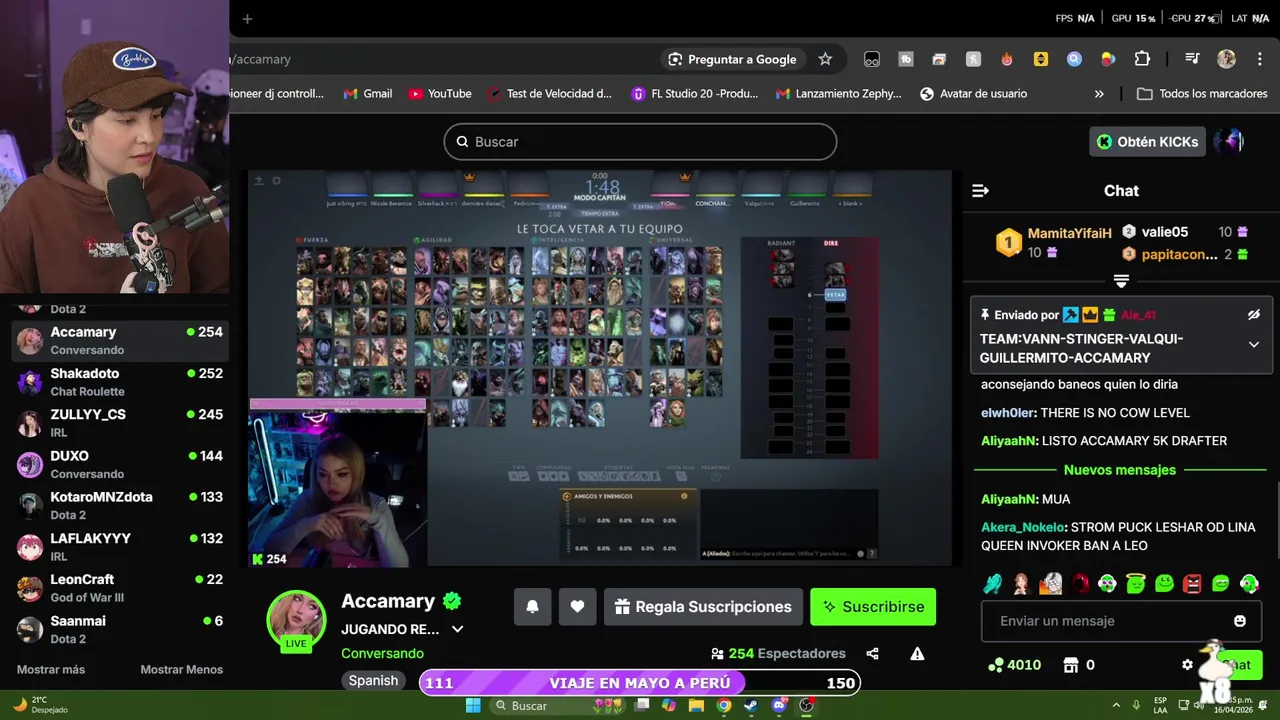Image resolution: width=1280 pixels, height=720 pixels.
Task: Click the Kick search field Buscar
Action: point(640,142)
